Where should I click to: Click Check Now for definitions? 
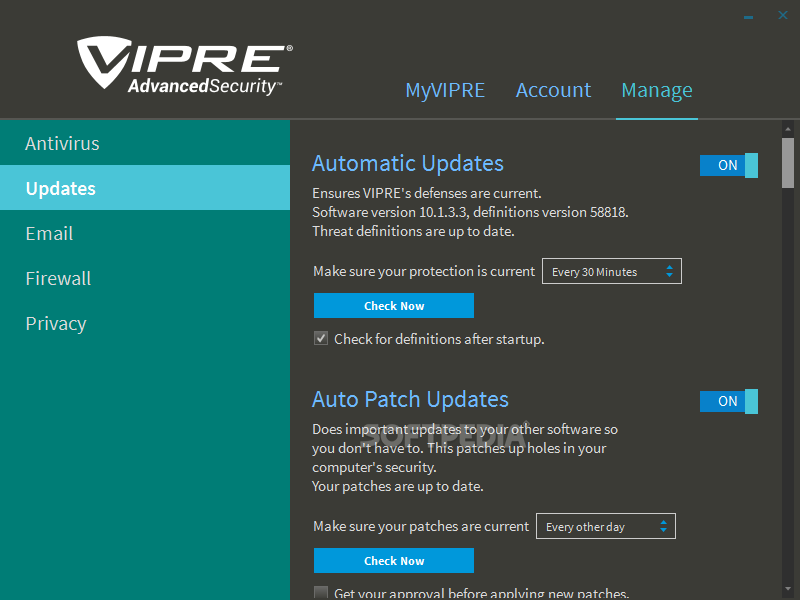[x=393, y=306]
